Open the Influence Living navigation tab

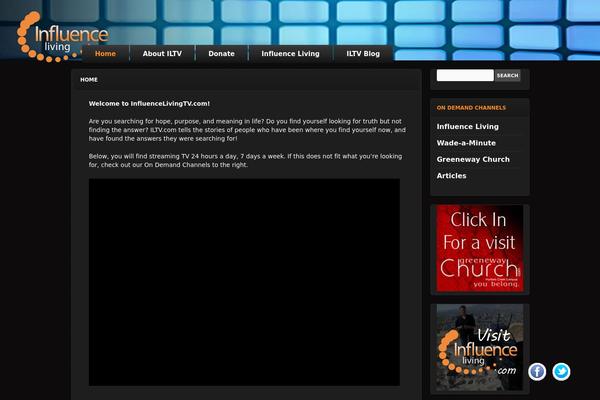(290, 54)
